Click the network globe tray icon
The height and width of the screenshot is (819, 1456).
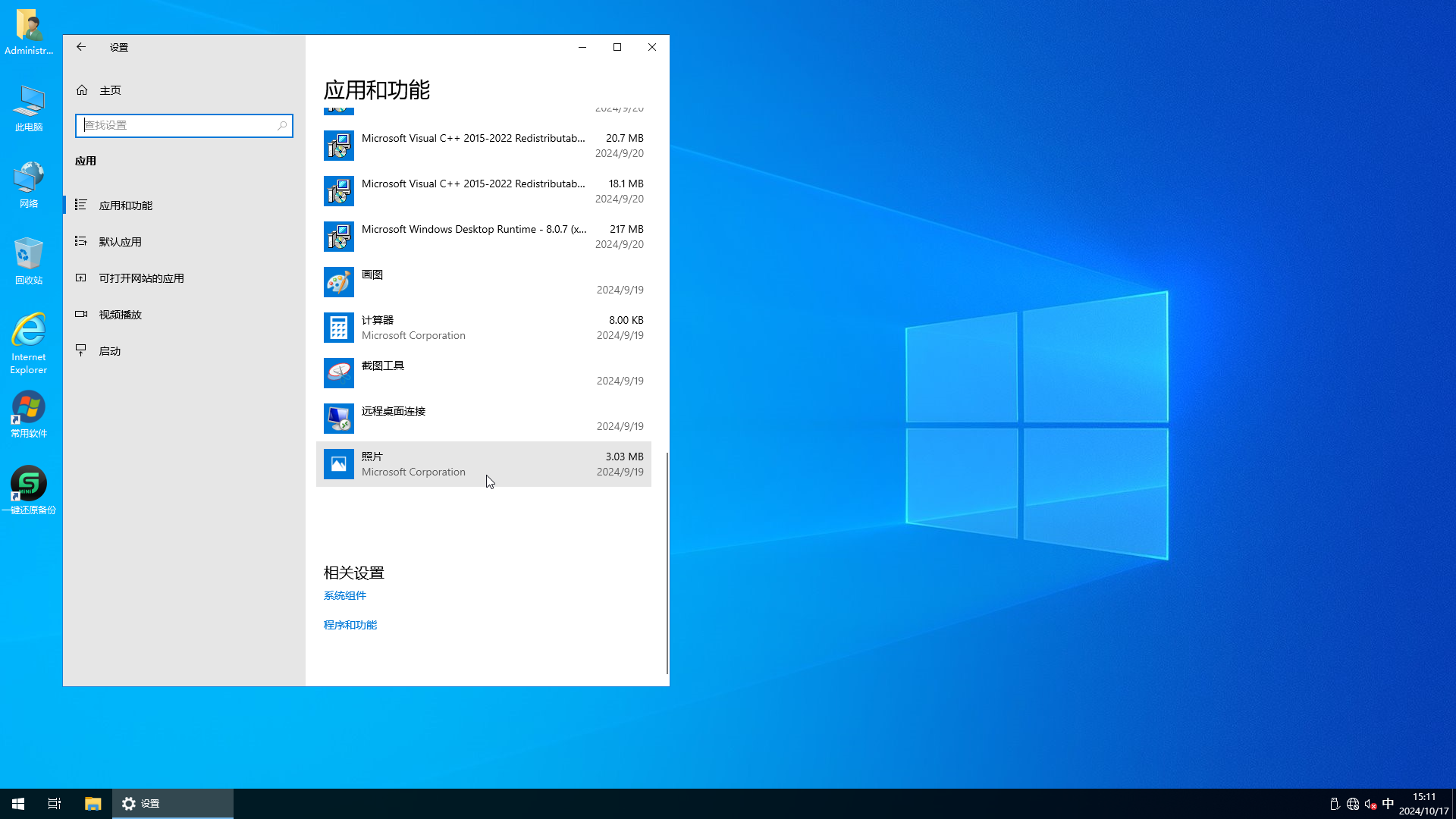pos(1353,804)
